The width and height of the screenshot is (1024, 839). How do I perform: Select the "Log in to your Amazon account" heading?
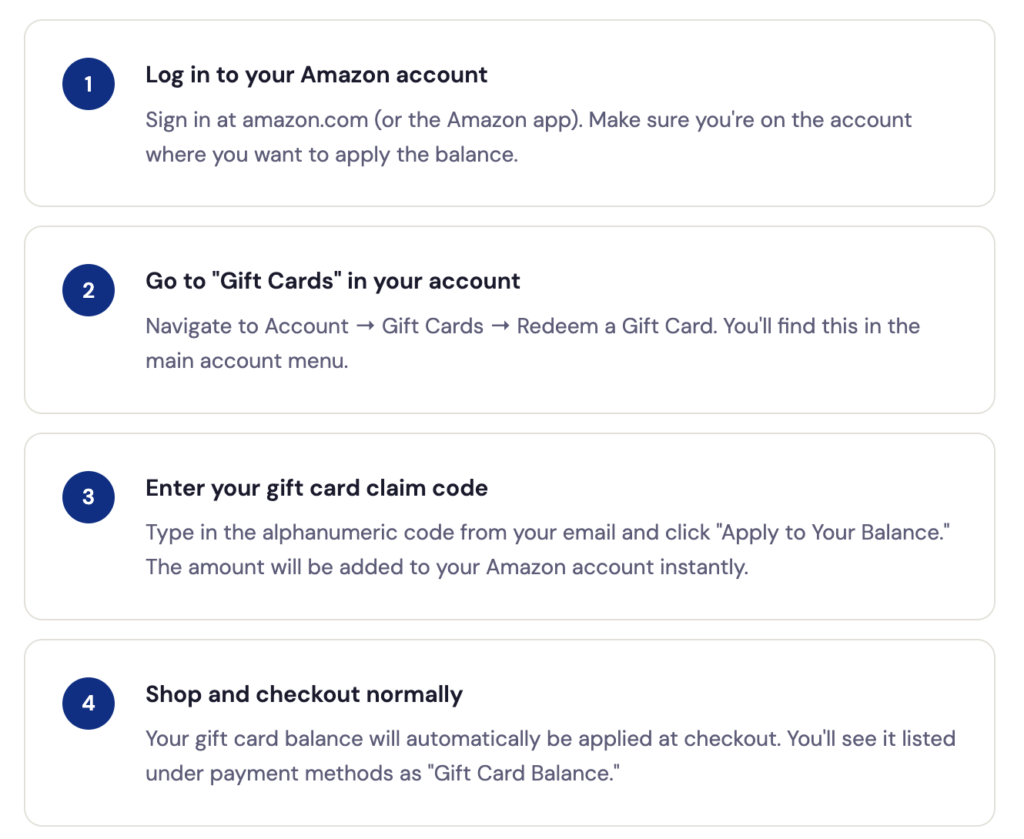(x=316, y=75)
